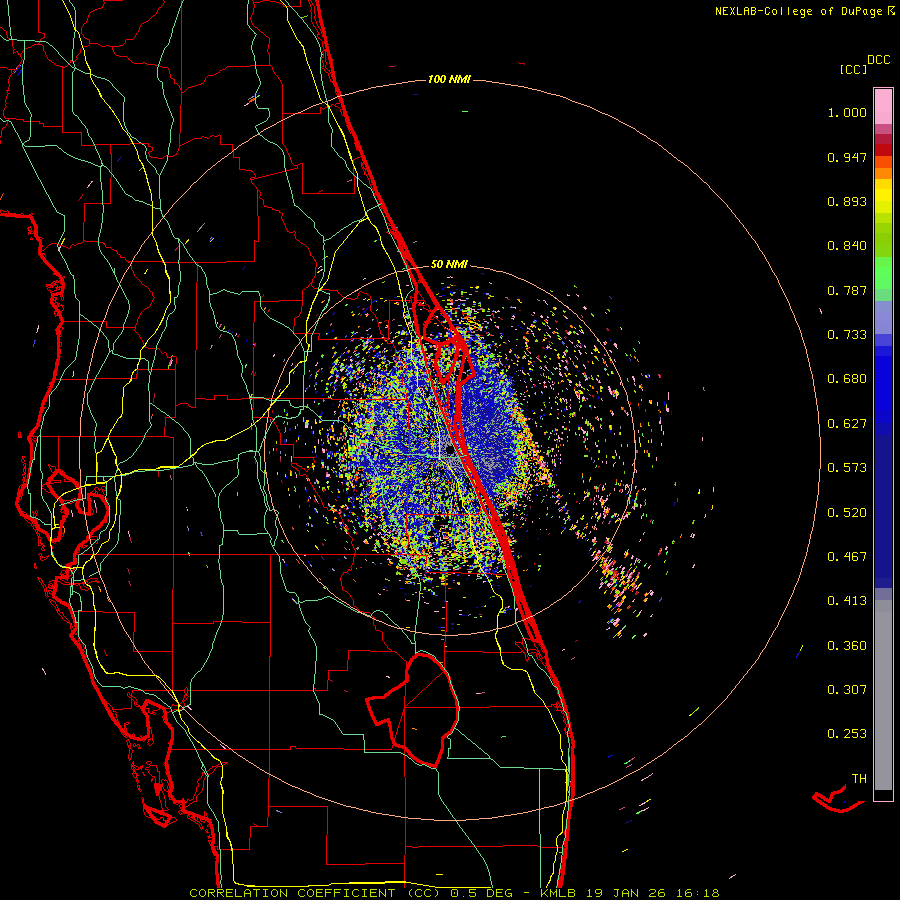900x900 pixels.
Task: Click the 1.000 value on the scale
Action: (847, 112)
